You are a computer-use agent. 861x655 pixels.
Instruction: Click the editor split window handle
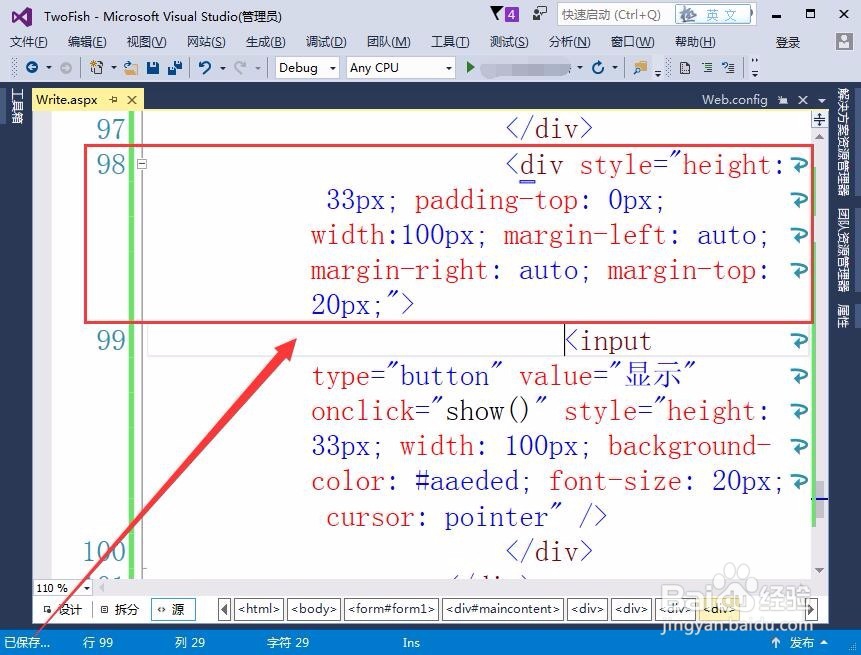819,119
